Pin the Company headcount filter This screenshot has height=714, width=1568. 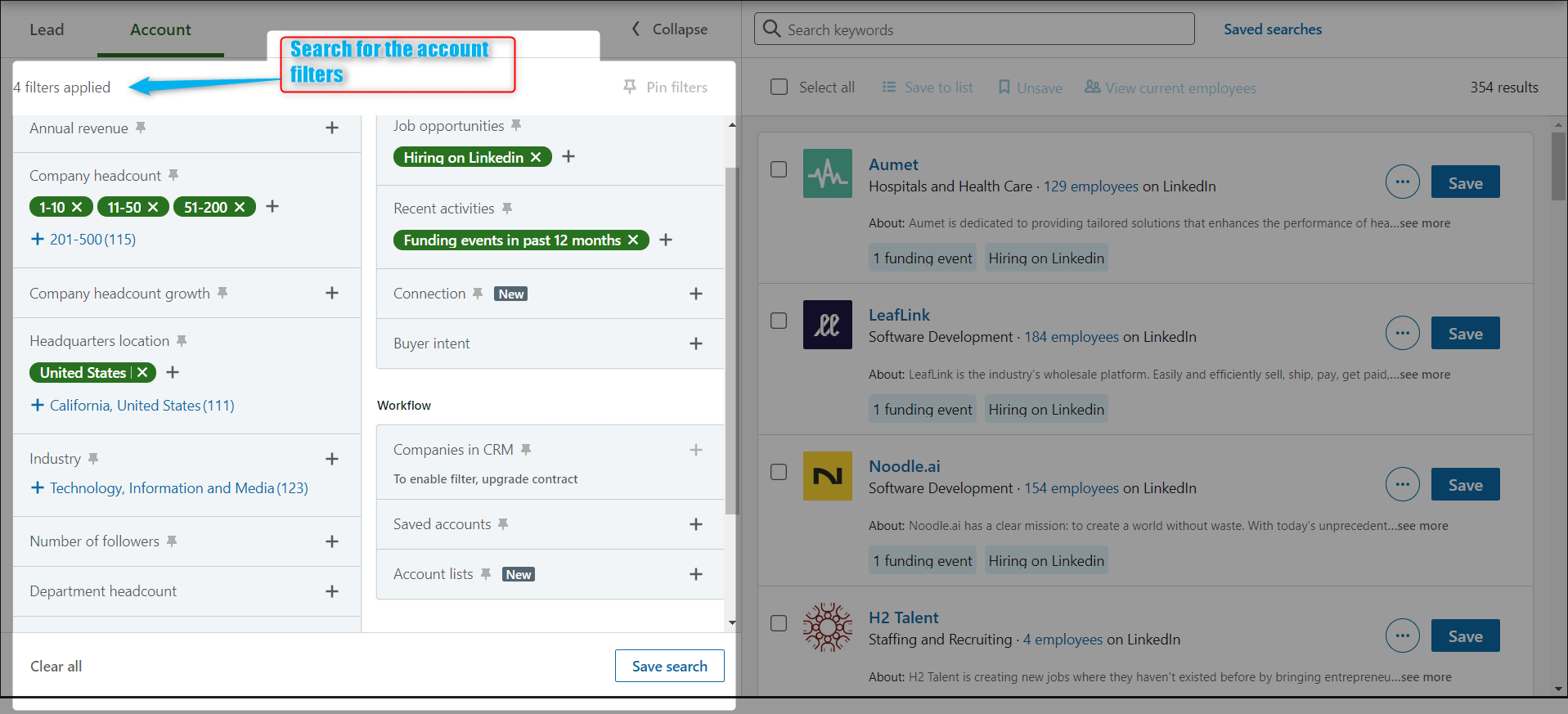click(x=173, y=175)
